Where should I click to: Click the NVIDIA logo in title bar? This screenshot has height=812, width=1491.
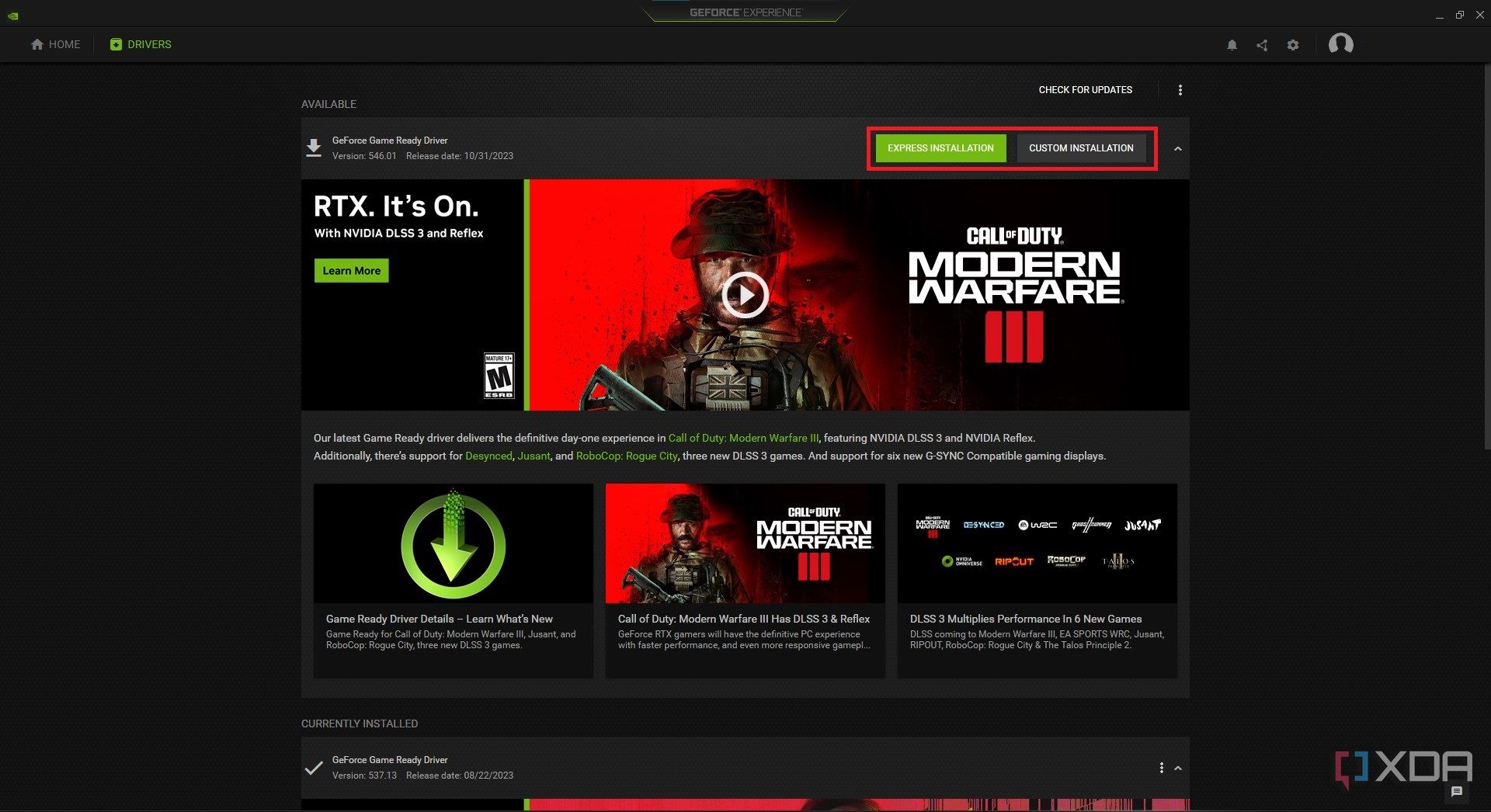(x=13, y=15)
